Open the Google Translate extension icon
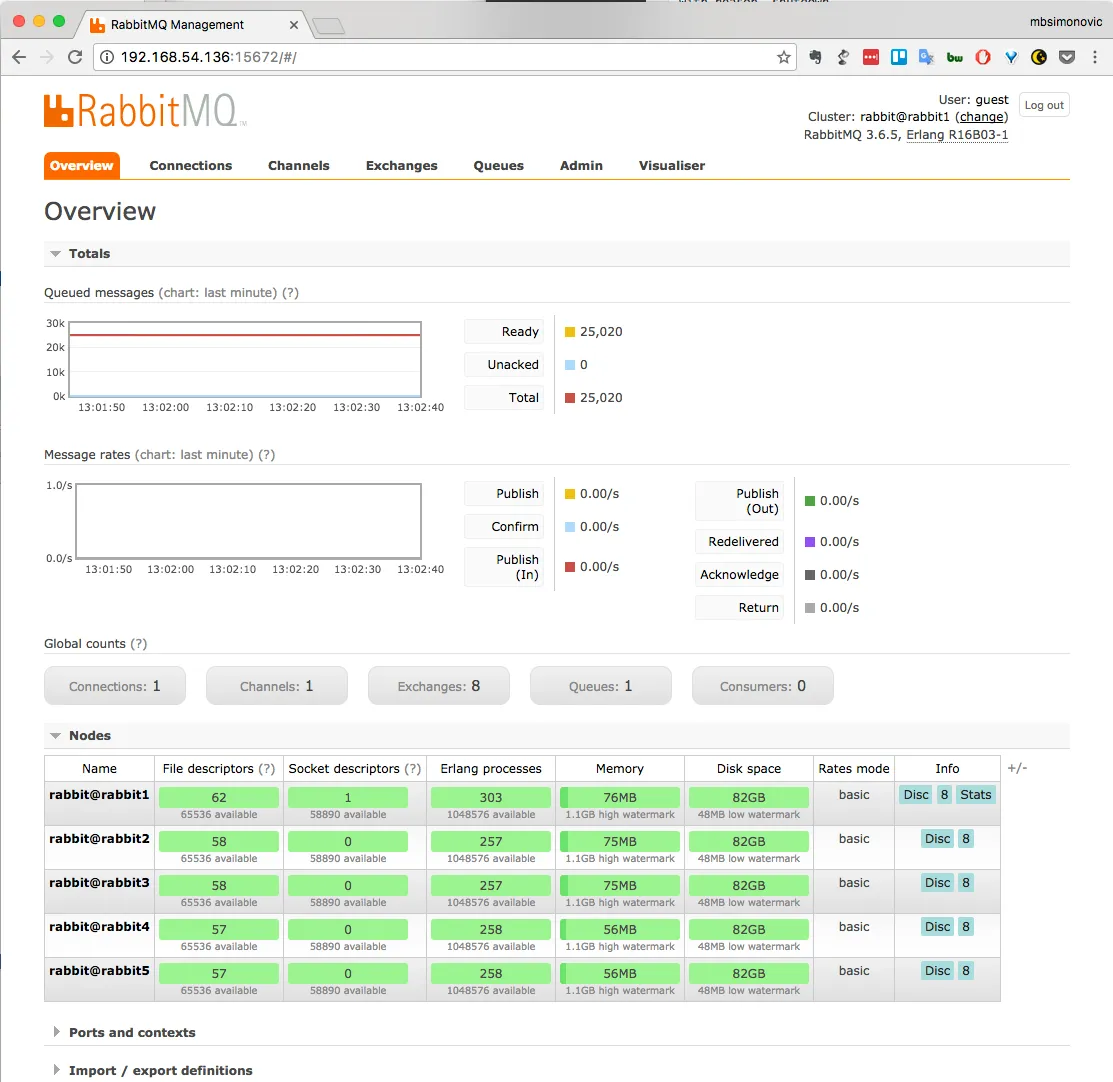The width and height of the screenshot is (1113, 1082). pos(926,57)
